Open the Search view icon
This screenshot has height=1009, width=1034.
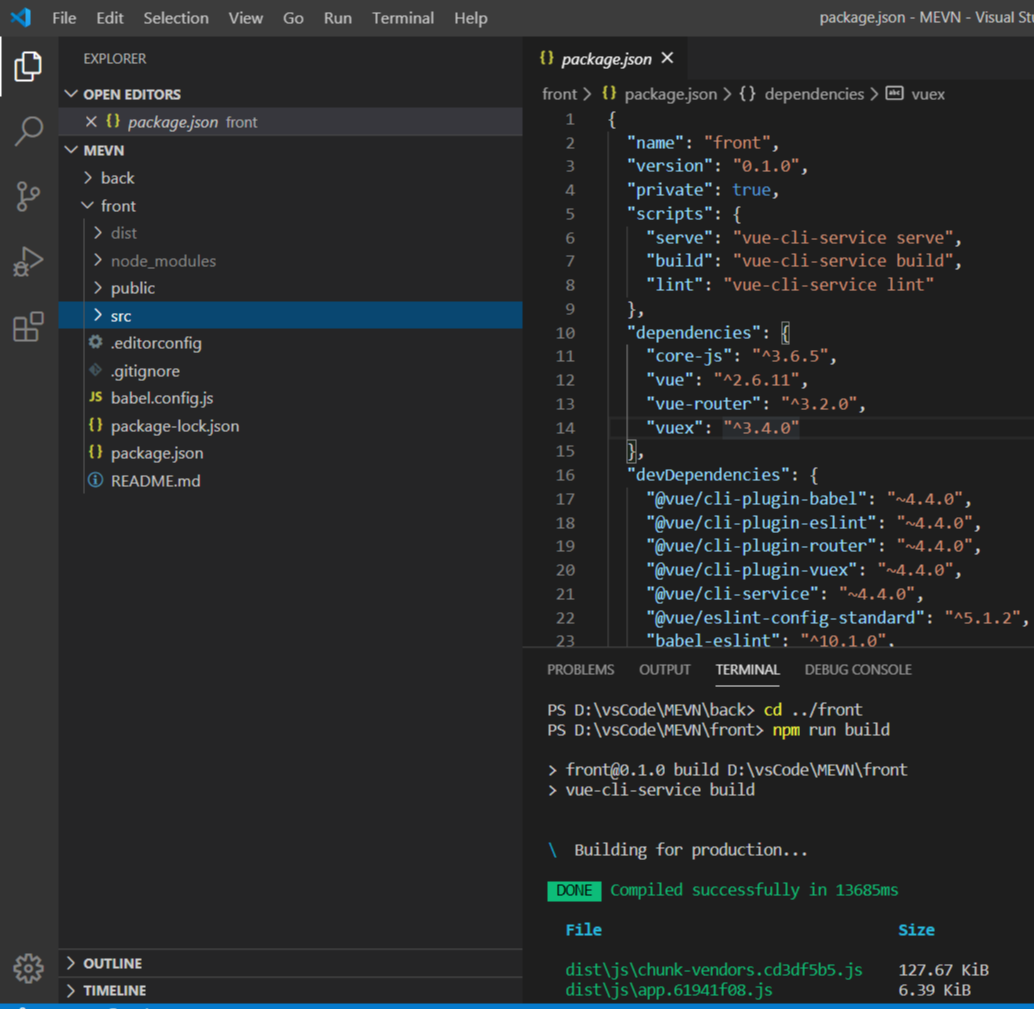28,131
